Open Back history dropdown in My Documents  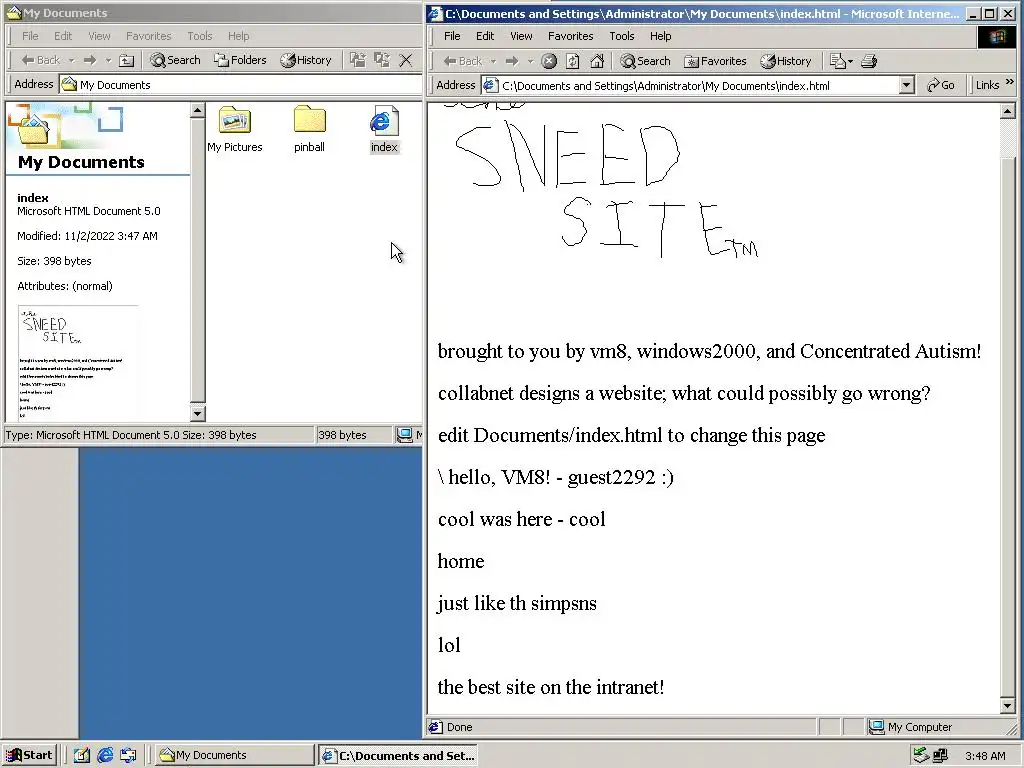pyautogui.click(x=72, y=60)
